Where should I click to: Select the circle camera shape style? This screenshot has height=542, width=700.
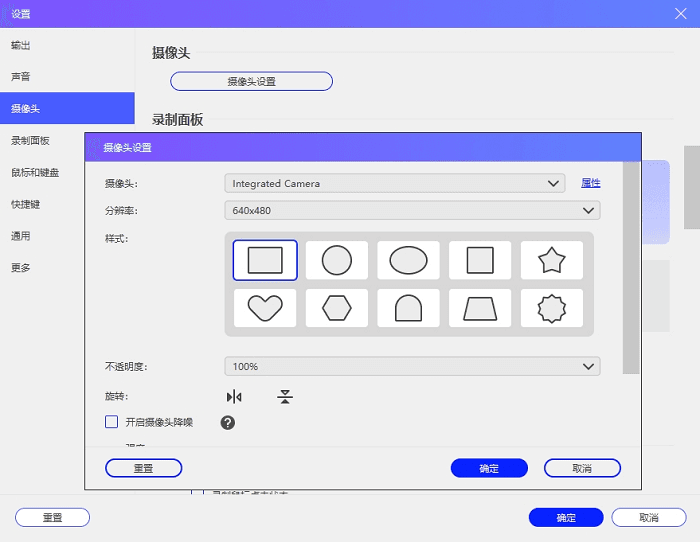coord(337,260)
